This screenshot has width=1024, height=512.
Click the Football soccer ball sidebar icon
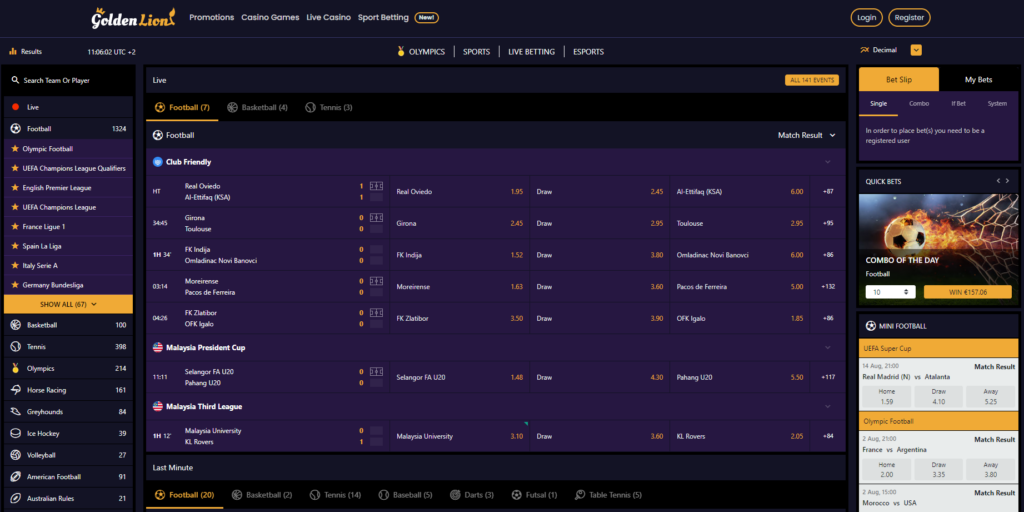pos(16,129)
